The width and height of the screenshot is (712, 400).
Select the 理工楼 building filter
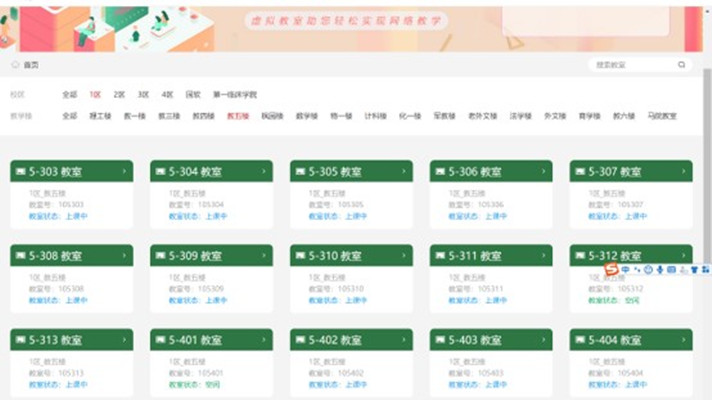[100, 116]
